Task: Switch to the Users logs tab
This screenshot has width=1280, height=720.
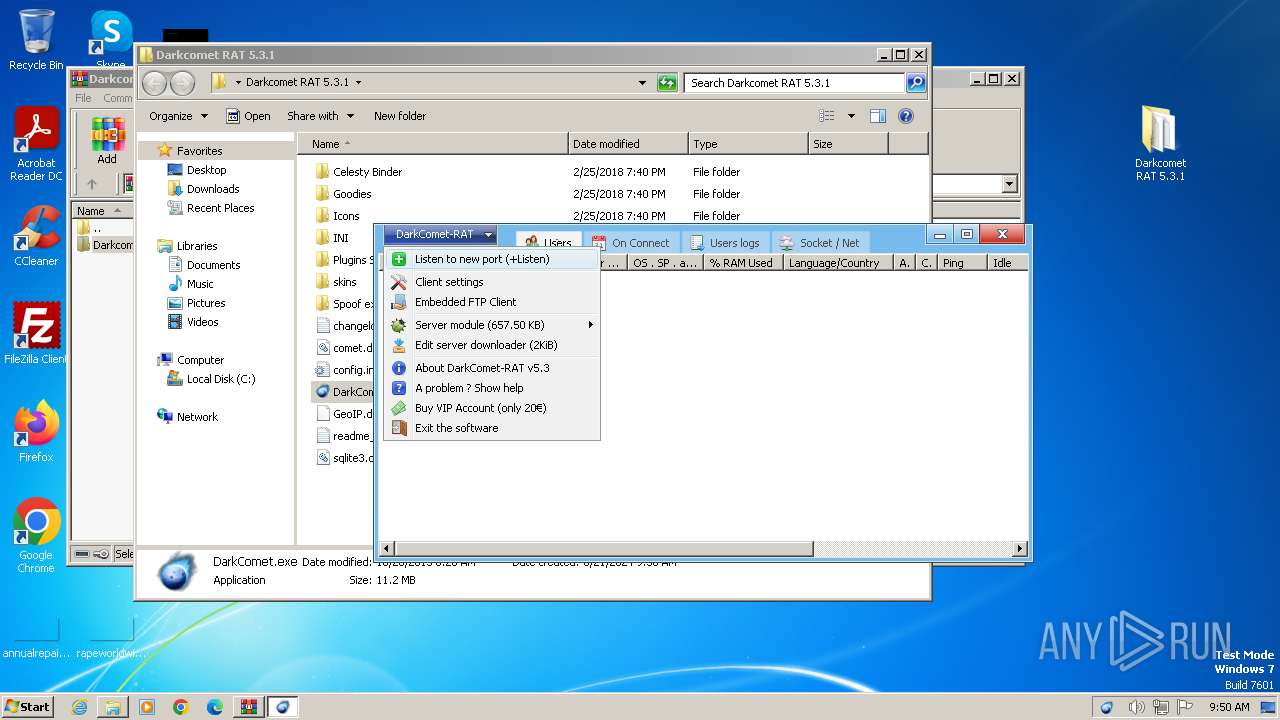Action: (x=725, y=243)
